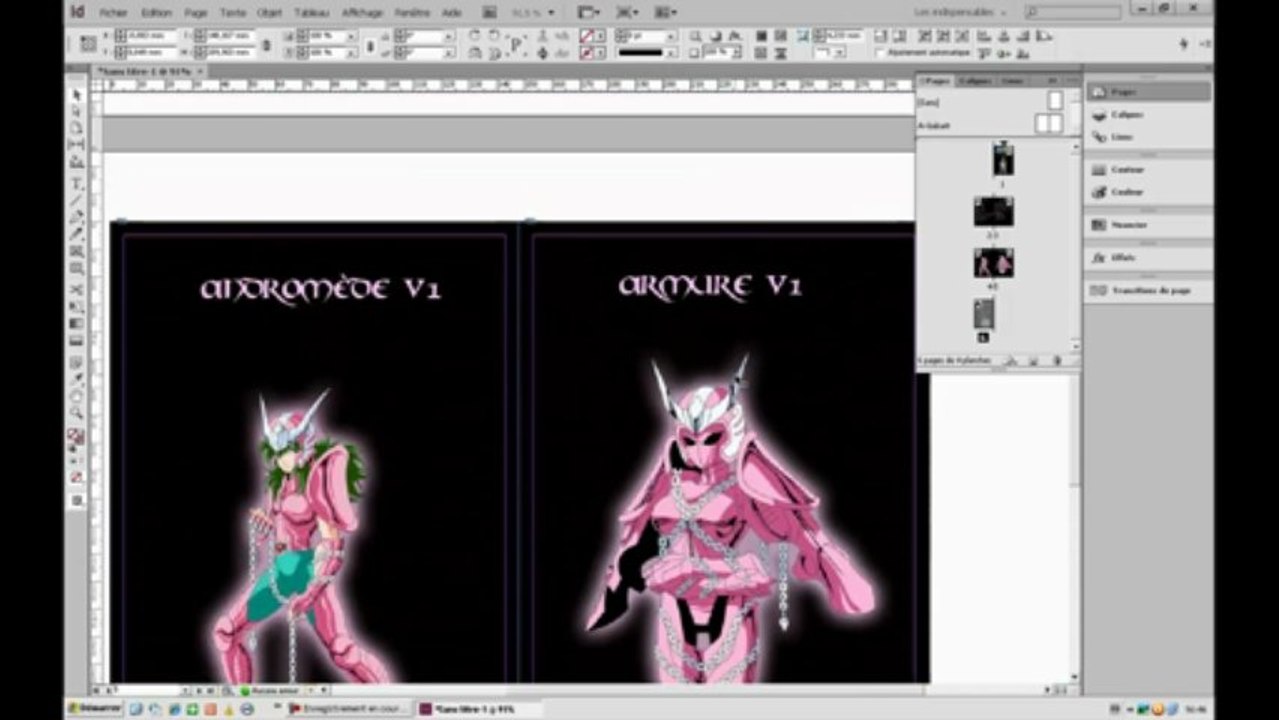Select pages 4-5 spread thumbnail

pyautogui.click(x=993, y=263)
